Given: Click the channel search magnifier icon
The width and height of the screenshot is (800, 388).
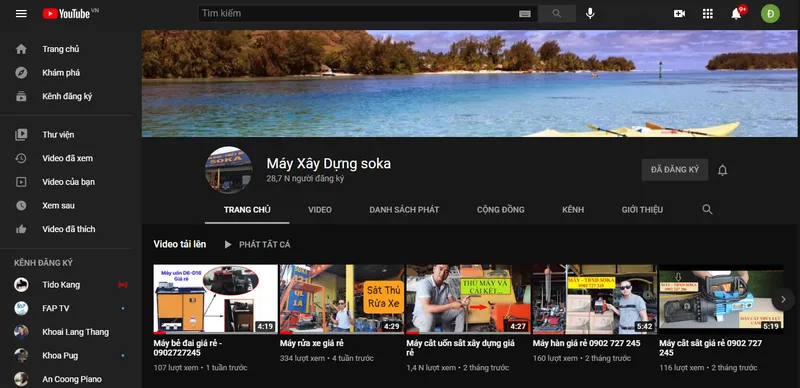Looking at the screenshot, I should point(707,209).
